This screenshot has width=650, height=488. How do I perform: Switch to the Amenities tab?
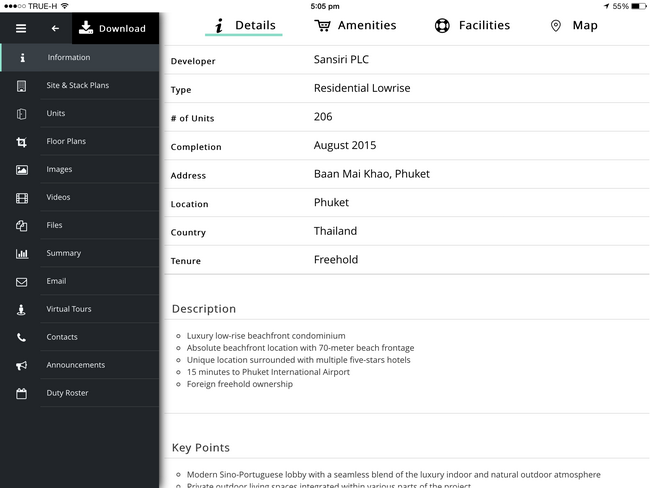pyautogui.click(x=355, y=26)
